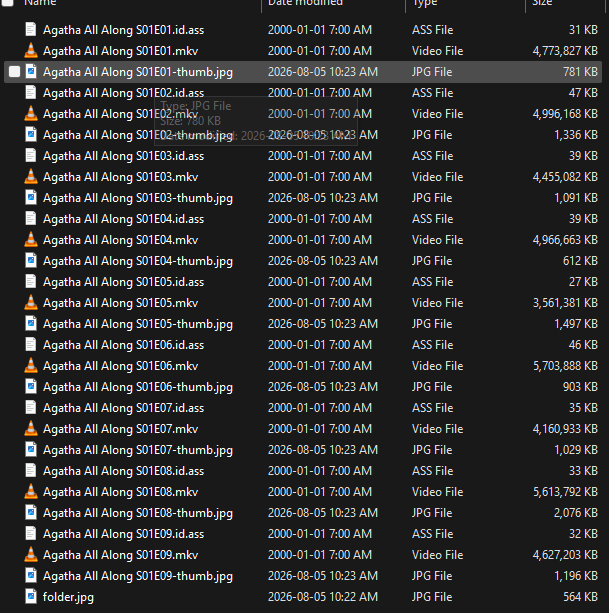Select file Agatha All Along S01E01.mkv
The width and height of the screenshot is (609, 613).
(x=120, y=51)
